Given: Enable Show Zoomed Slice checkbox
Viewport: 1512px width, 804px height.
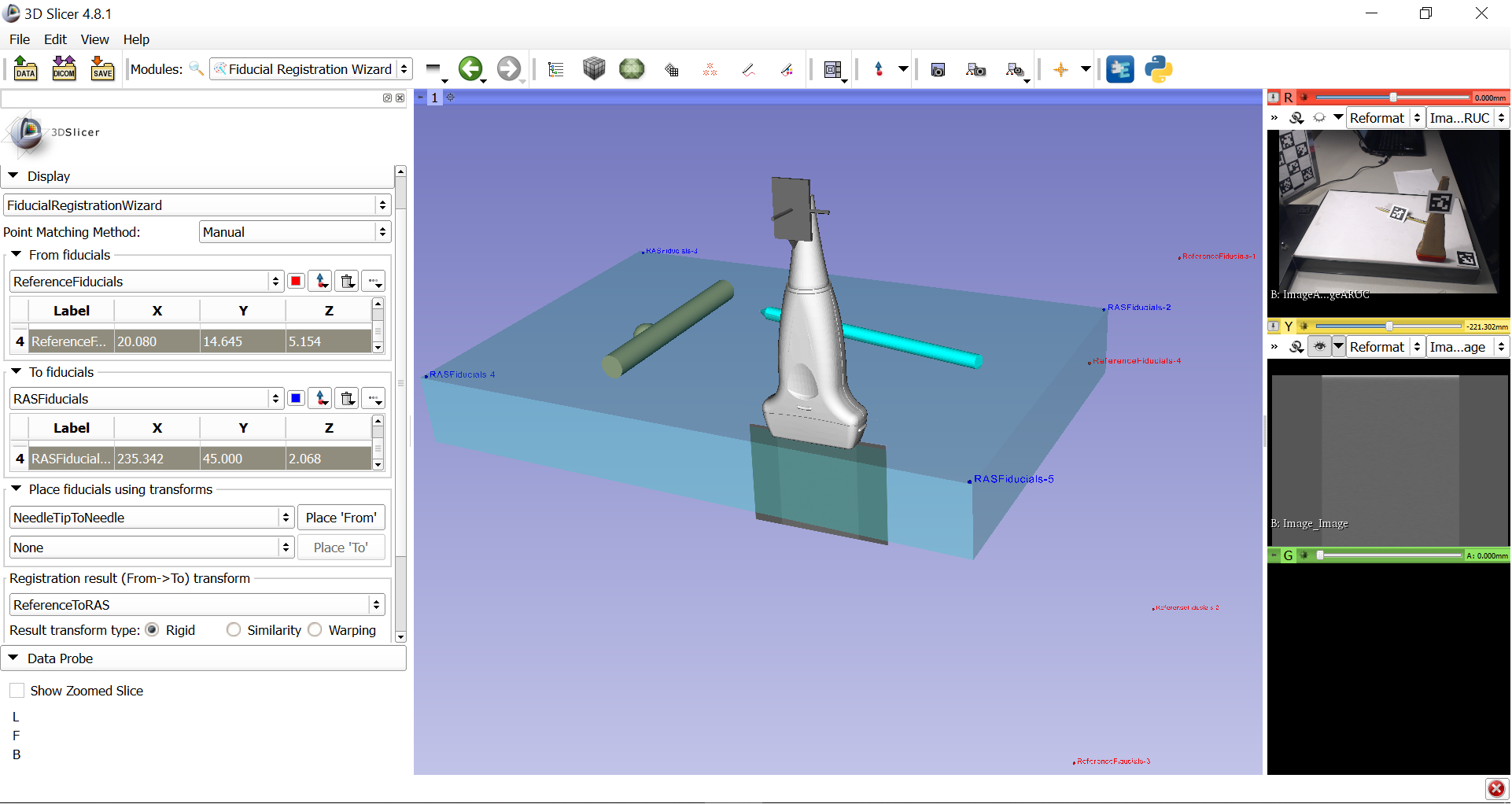Looking at the screenshot, I should (17, 691).
